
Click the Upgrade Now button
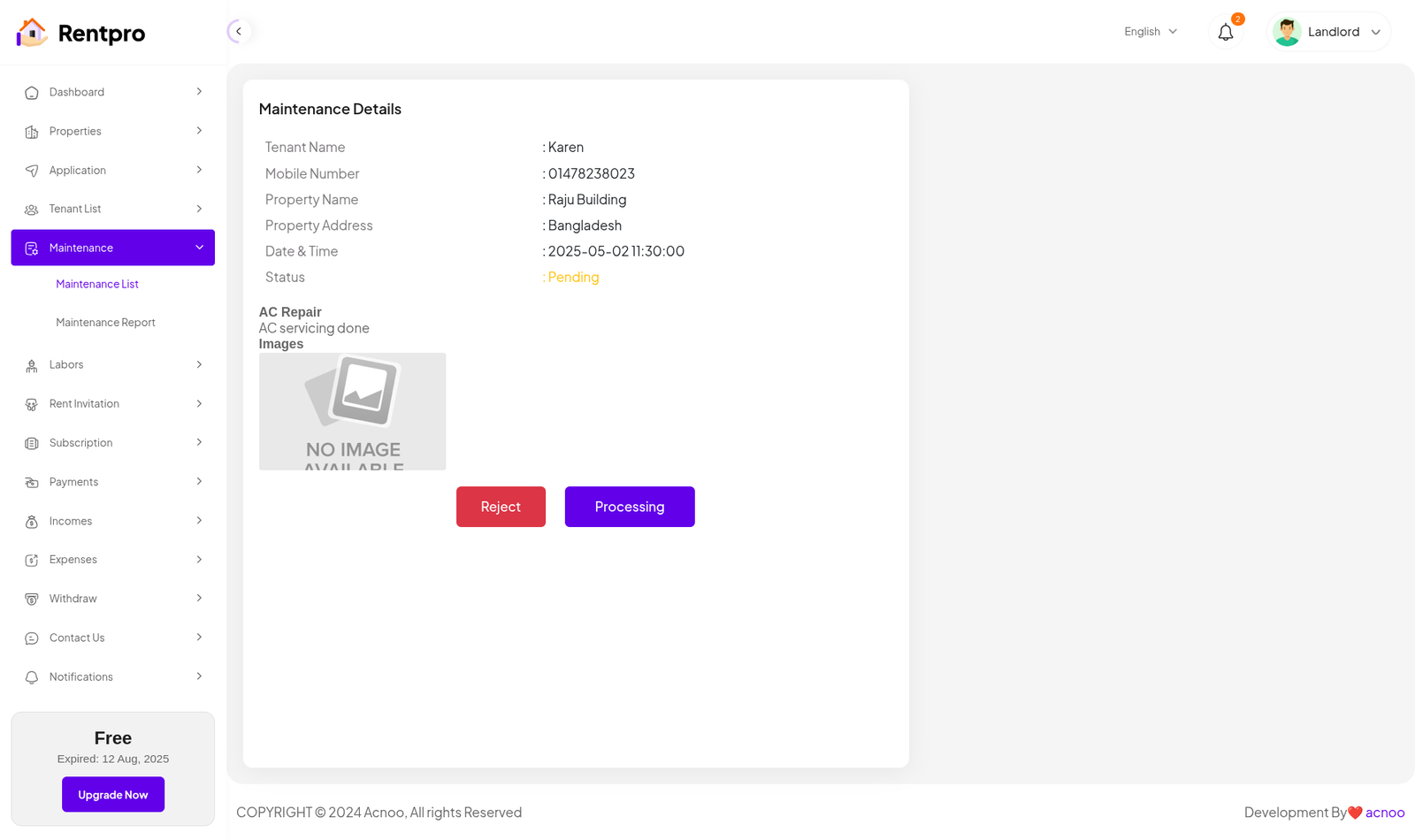113,794
